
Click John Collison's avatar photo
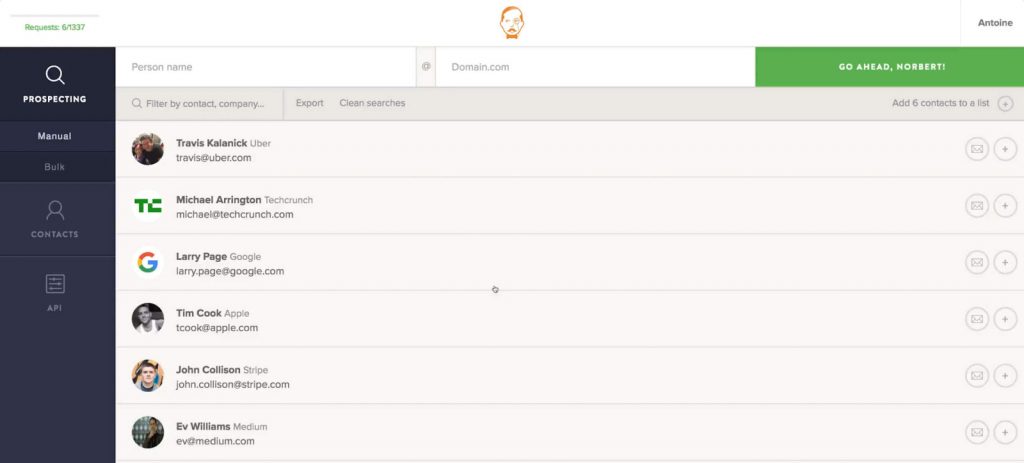click(x=148, y=375)
